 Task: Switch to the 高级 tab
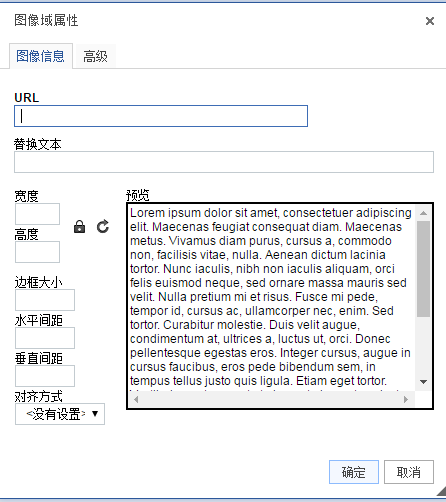coord(95,56)
